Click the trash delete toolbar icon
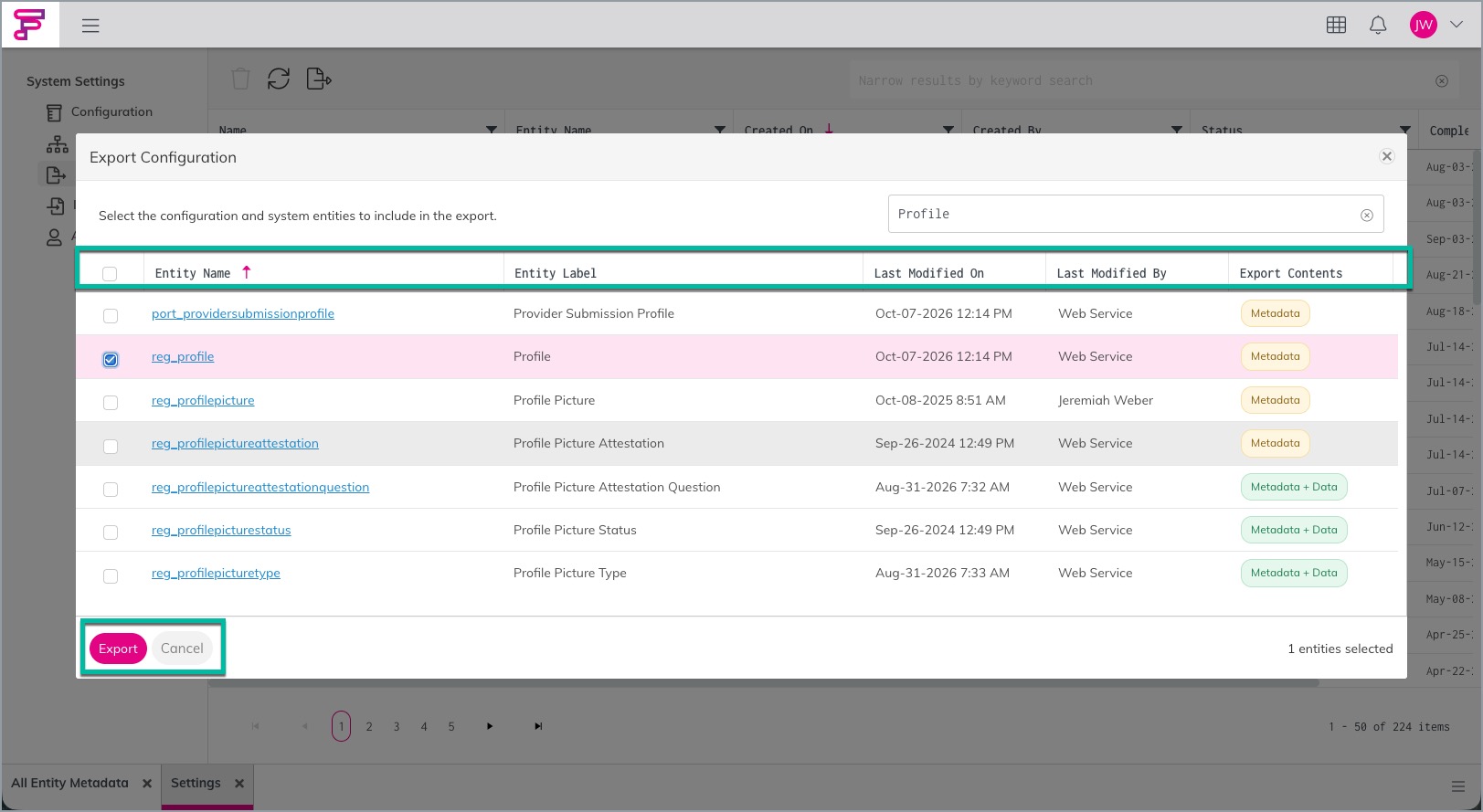1483x812 pixels. pyautogui.click(x=240, y=79)
